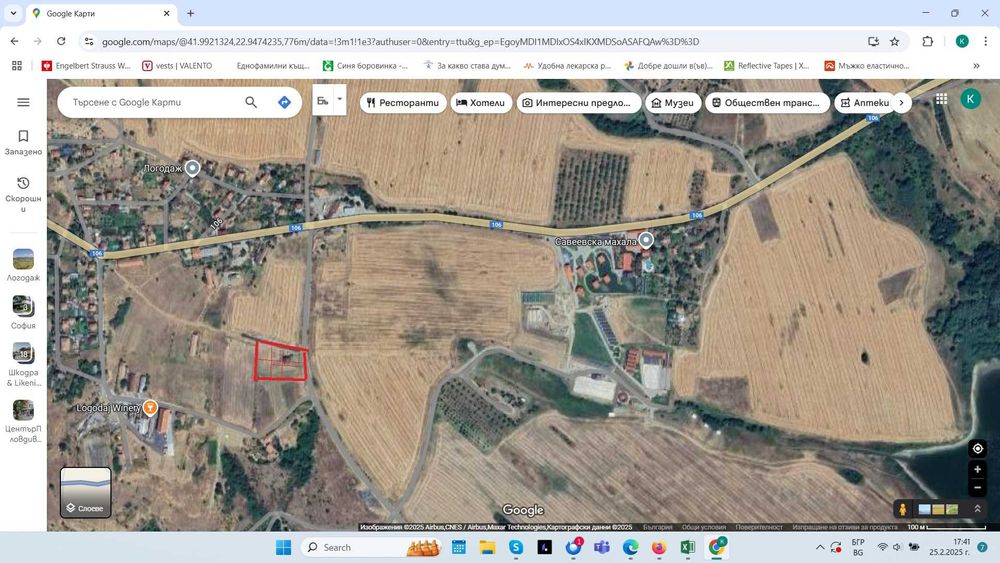1000x563 pixels.
Task: Click the 100 м map scale bar
Action: point(946,527)
